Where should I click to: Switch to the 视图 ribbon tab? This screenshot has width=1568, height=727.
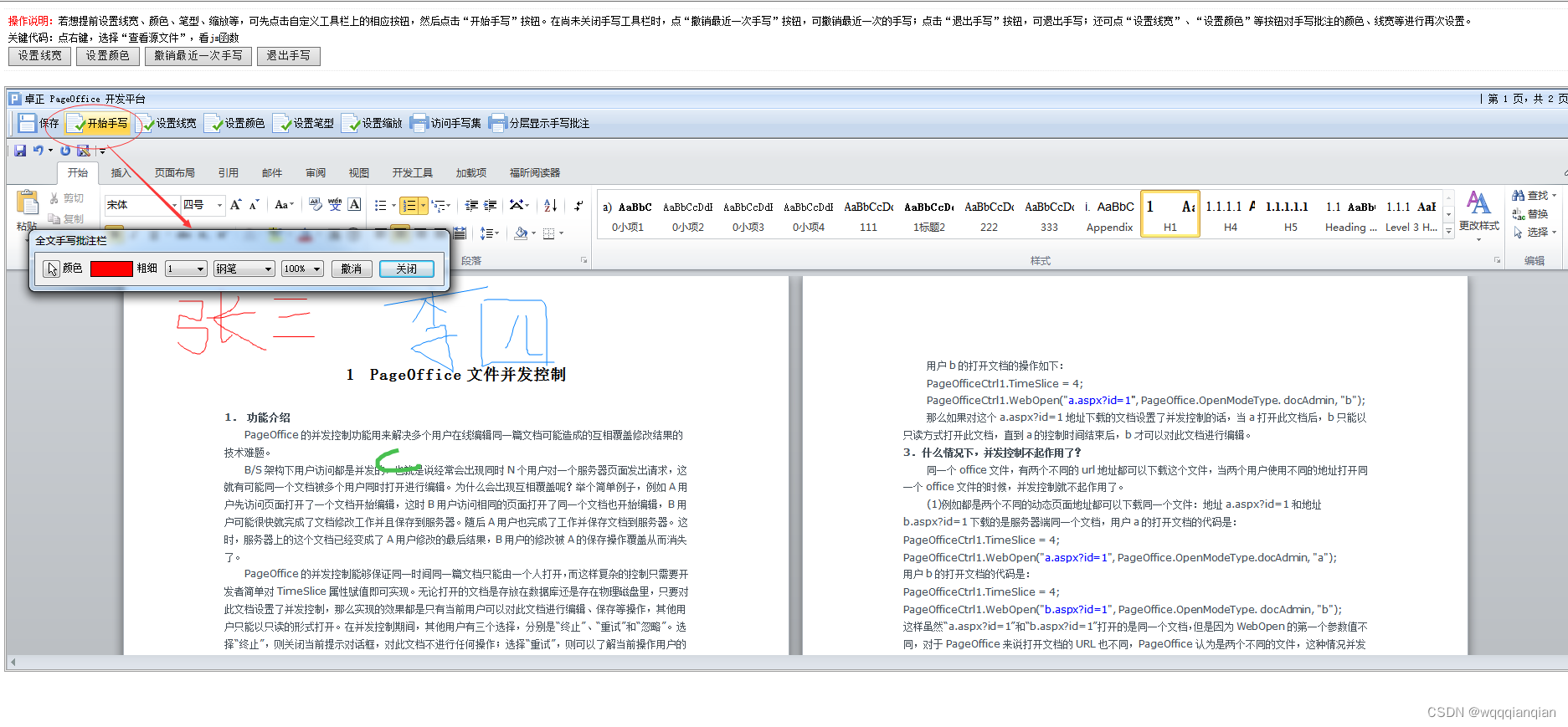pyautogui.click(x=359, y=173)
